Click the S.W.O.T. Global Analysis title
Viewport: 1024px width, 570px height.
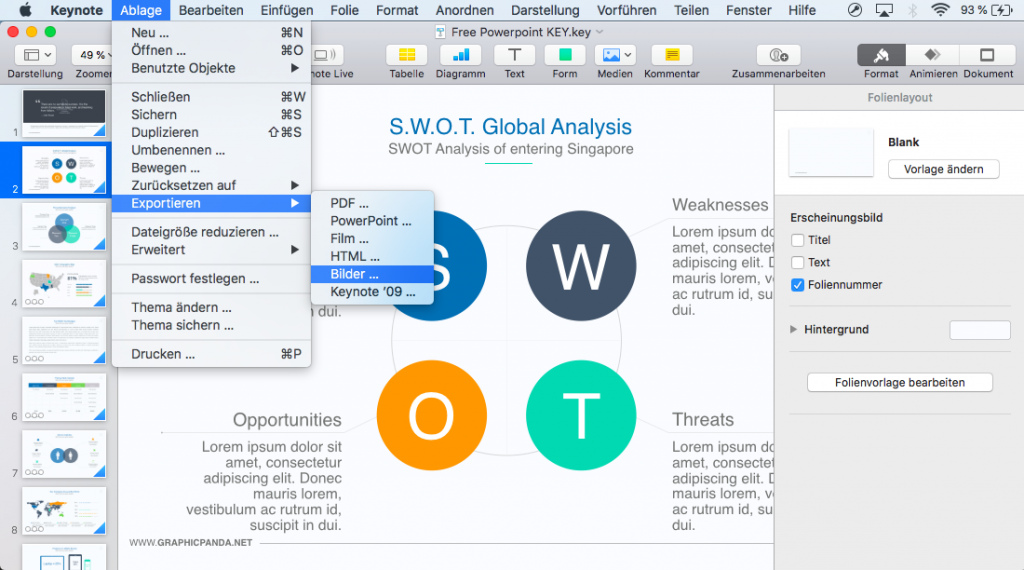click(x=510, y=127)
